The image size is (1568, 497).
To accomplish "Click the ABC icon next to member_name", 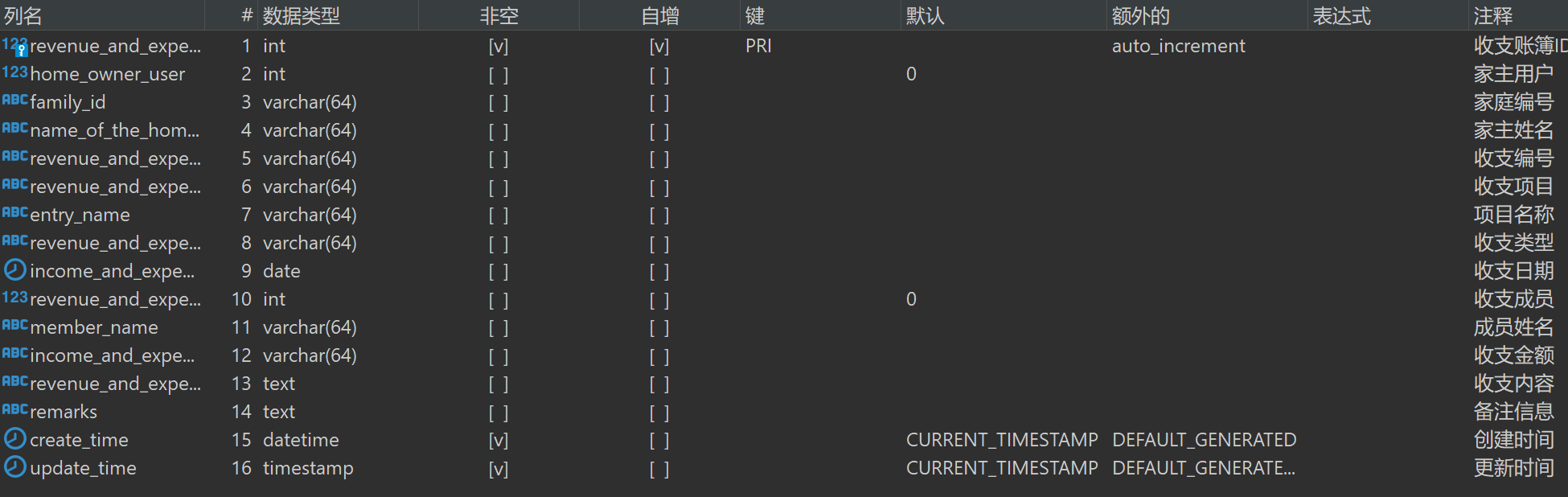I will tap(14, 327).
